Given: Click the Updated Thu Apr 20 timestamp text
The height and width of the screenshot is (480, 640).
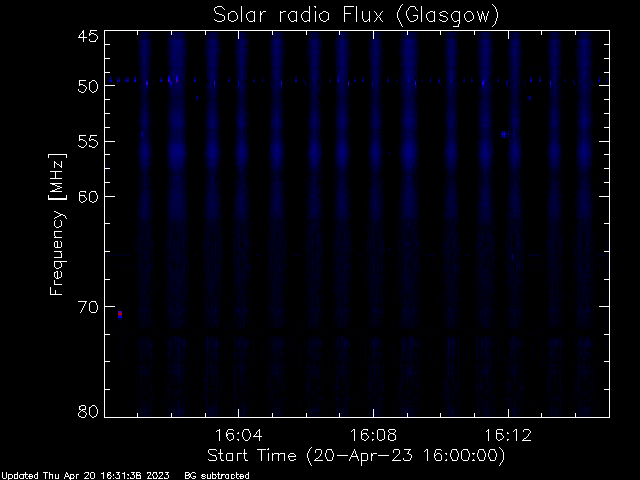Looking at the screenshot, I should pyautogui.click(x=85, y=476).
